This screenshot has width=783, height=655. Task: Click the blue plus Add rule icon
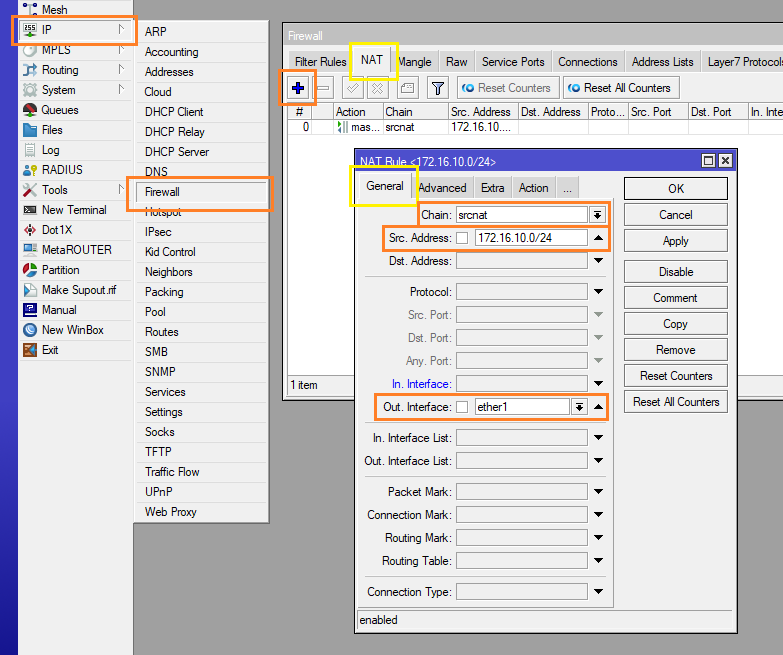298,88
